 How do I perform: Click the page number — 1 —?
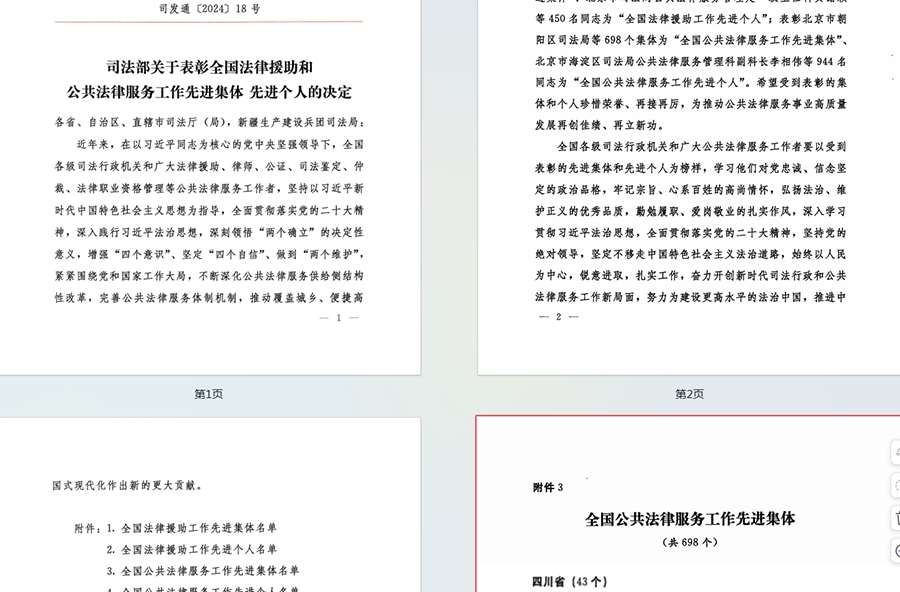[339, 318]
